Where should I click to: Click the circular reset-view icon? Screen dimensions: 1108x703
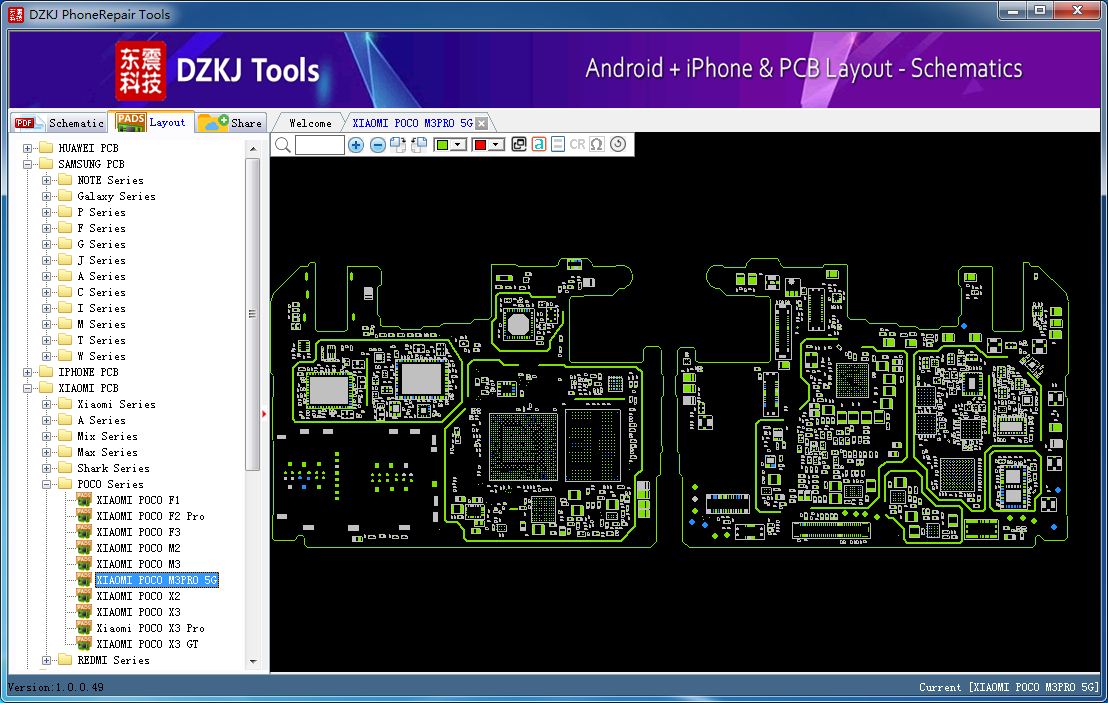tap(618, 145)
